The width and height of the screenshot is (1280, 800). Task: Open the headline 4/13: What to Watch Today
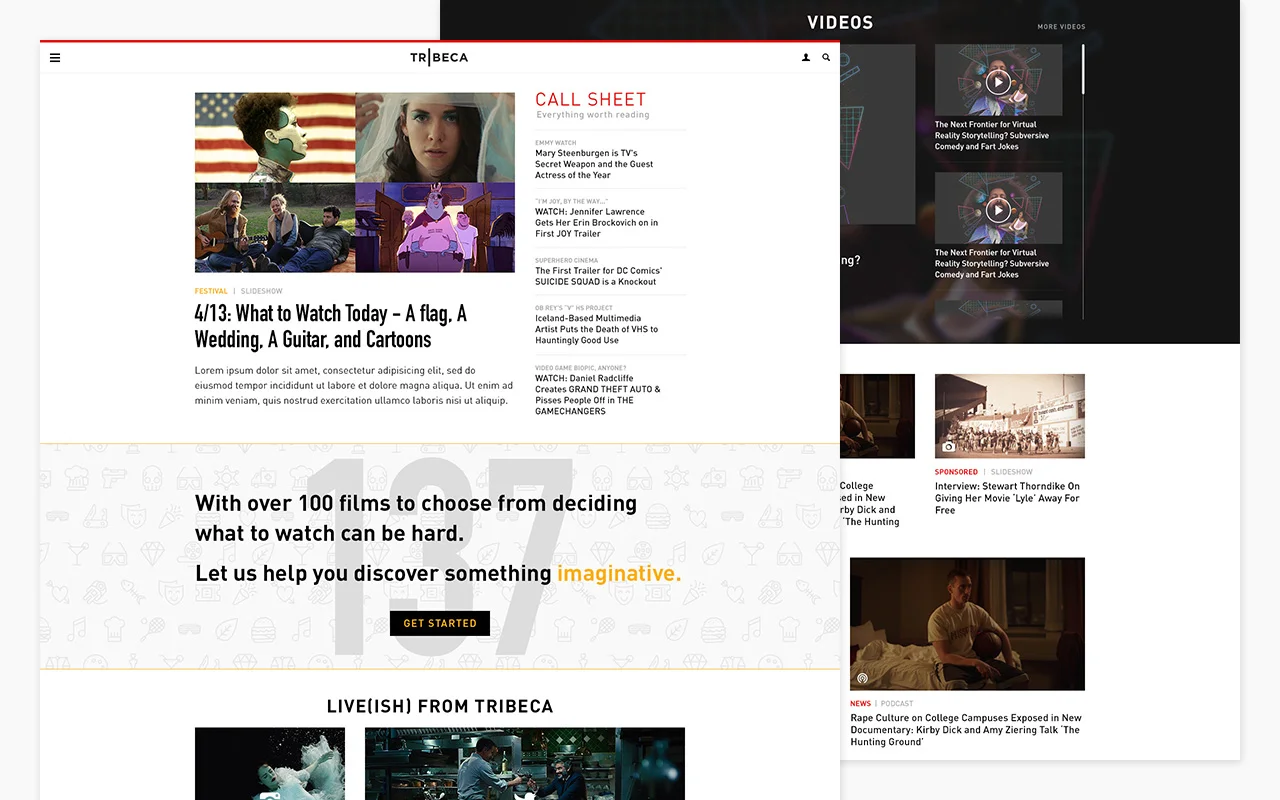(x=330, y=325)
